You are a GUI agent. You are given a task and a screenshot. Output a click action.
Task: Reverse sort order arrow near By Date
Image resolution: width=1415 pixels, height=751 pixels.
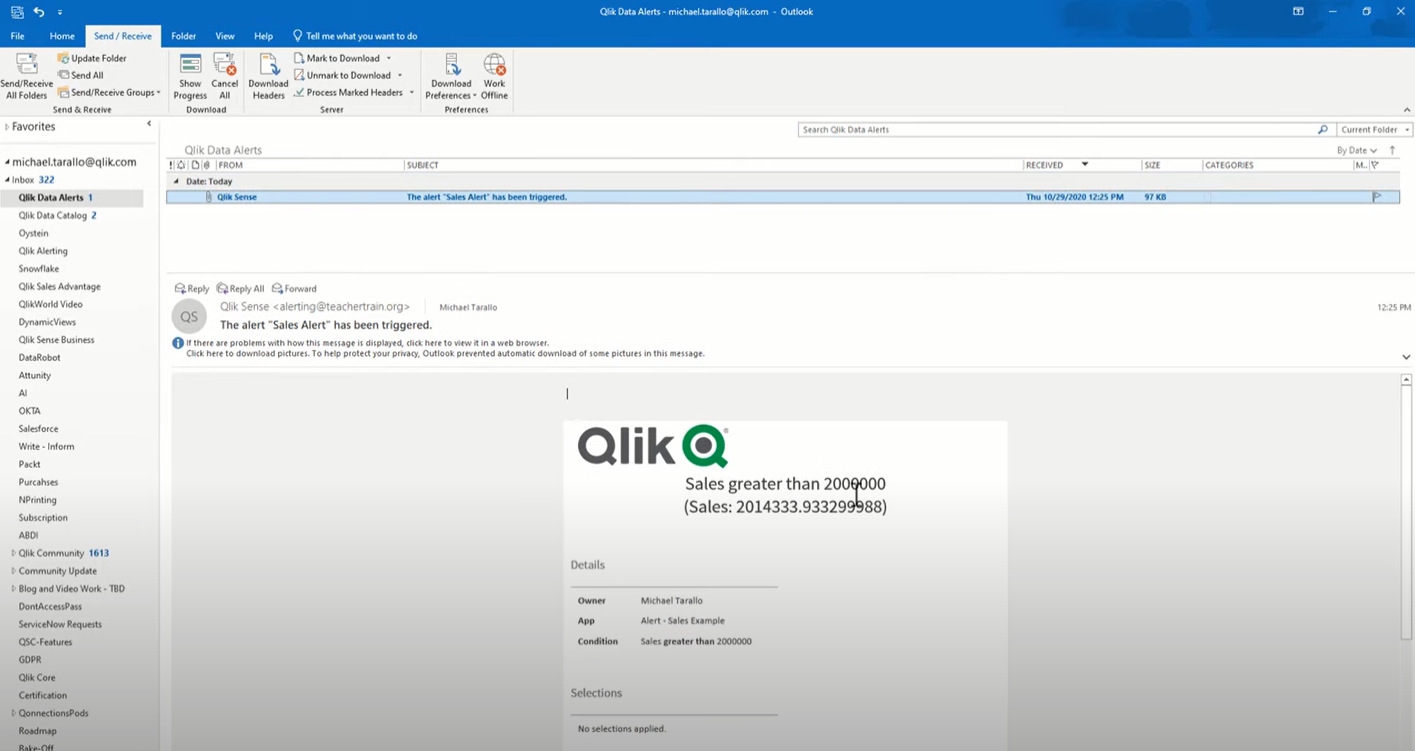click(1392, 150)
